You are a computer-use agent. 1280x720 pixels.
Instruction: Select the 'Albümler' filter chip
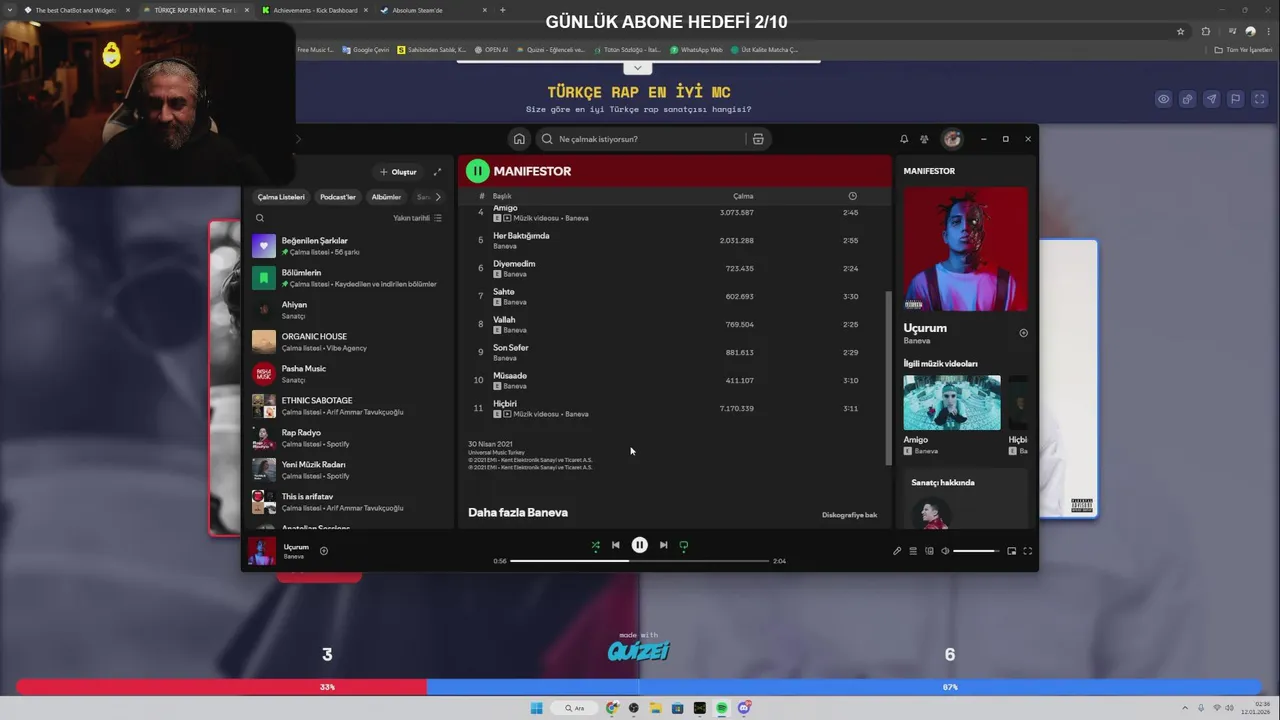pyautogui.click(x=386, y=197)
